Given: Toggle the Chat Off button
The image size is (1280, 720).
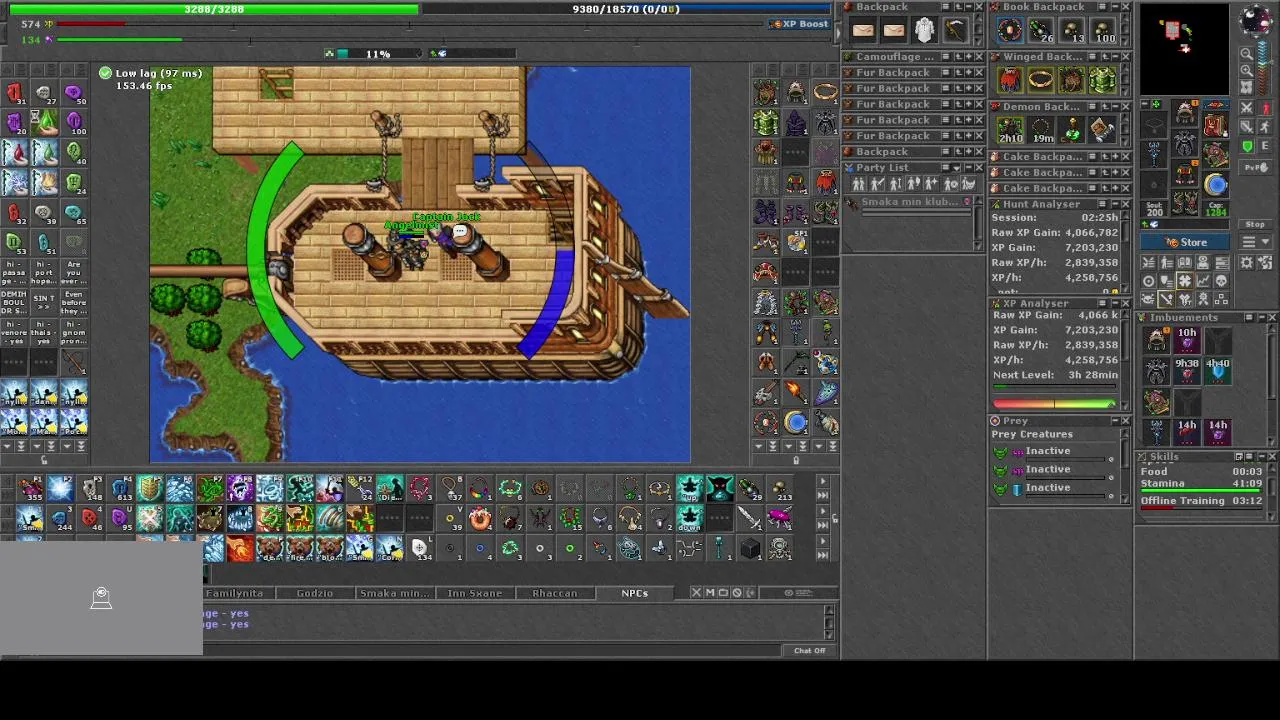Looking at the screenshot, I should 810,650.
